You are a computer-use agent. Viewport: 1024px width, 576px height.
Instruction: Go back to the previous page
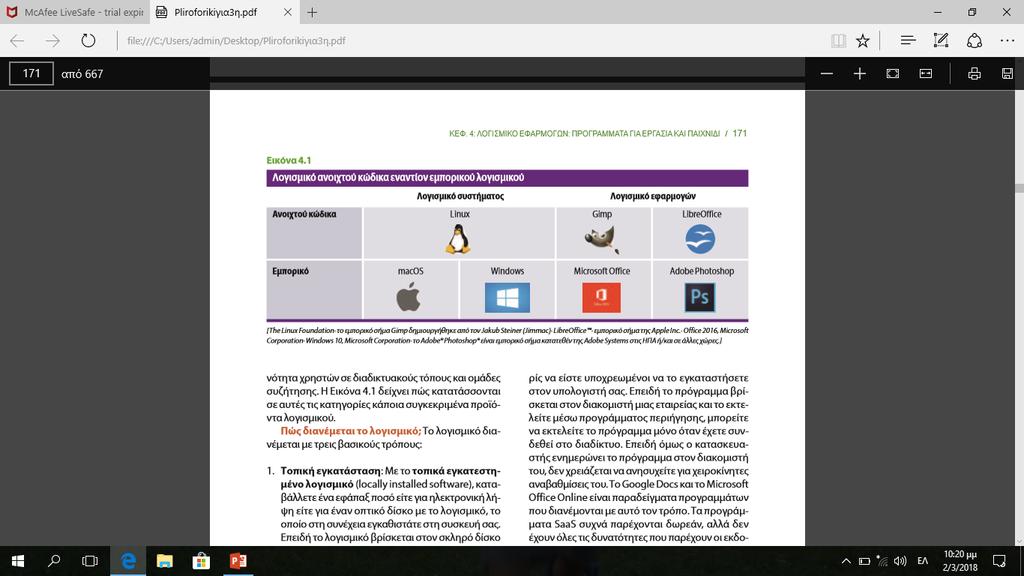(17, 40)
